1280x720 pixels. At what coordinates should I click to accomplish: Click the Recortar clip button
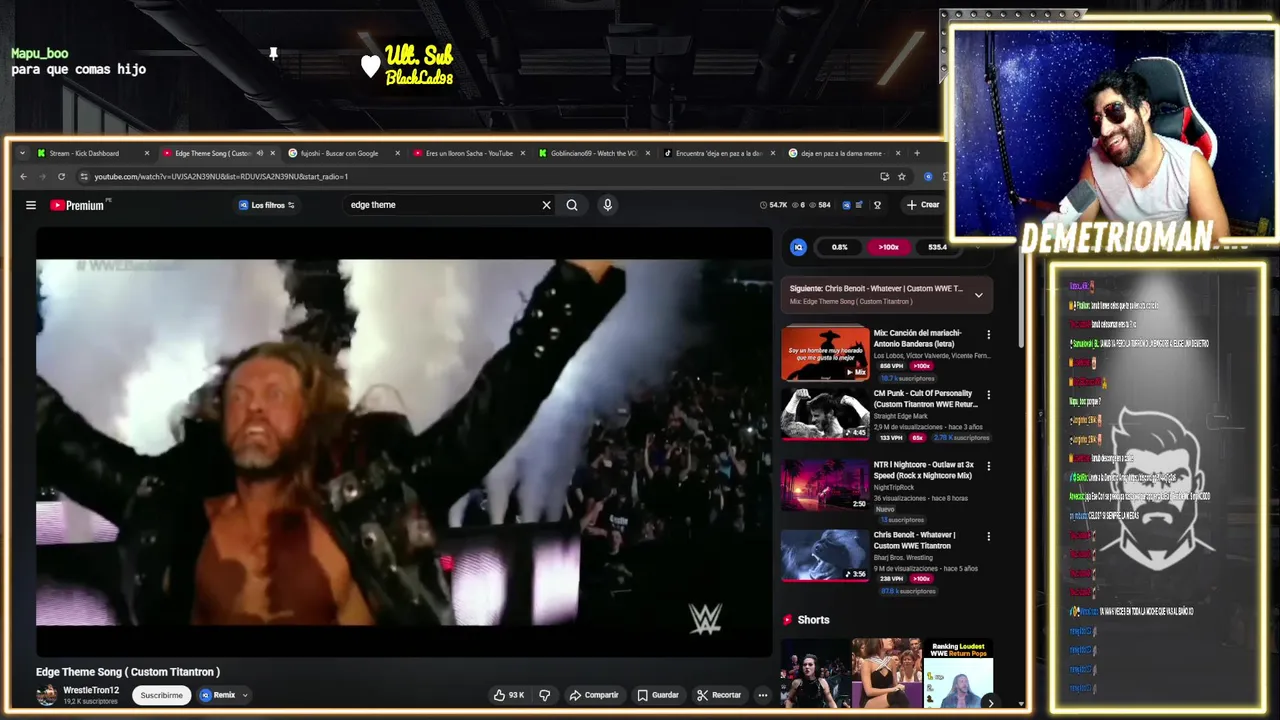click(x=719, y=695)
